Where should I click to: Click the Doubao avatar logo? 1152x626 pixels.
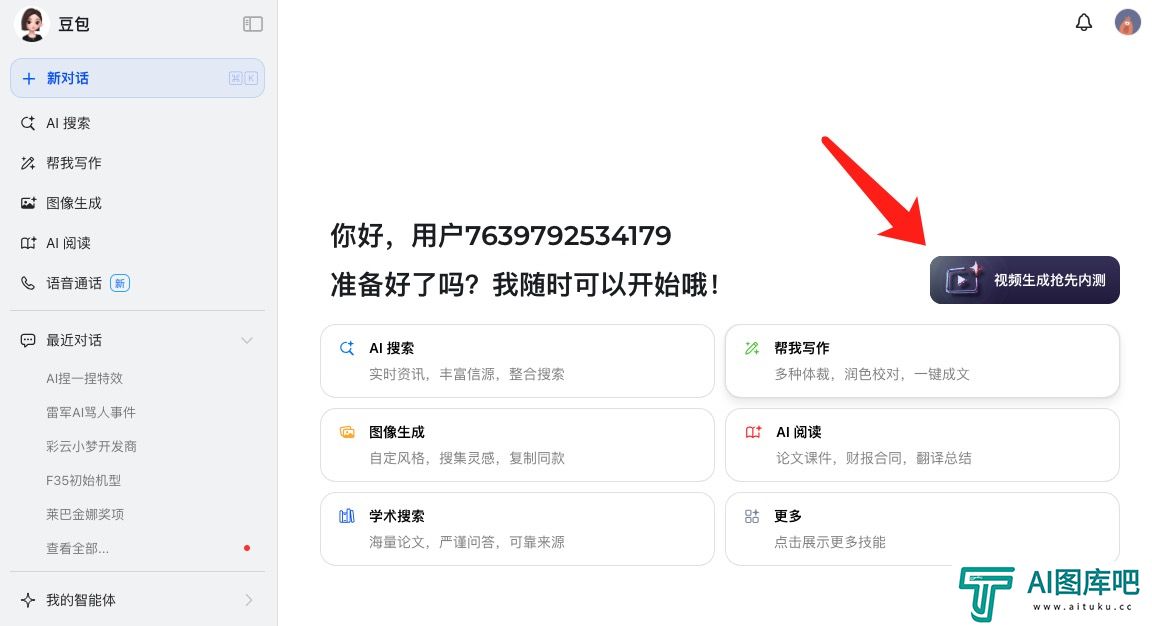pyautogui.click(x=32, y=24)
